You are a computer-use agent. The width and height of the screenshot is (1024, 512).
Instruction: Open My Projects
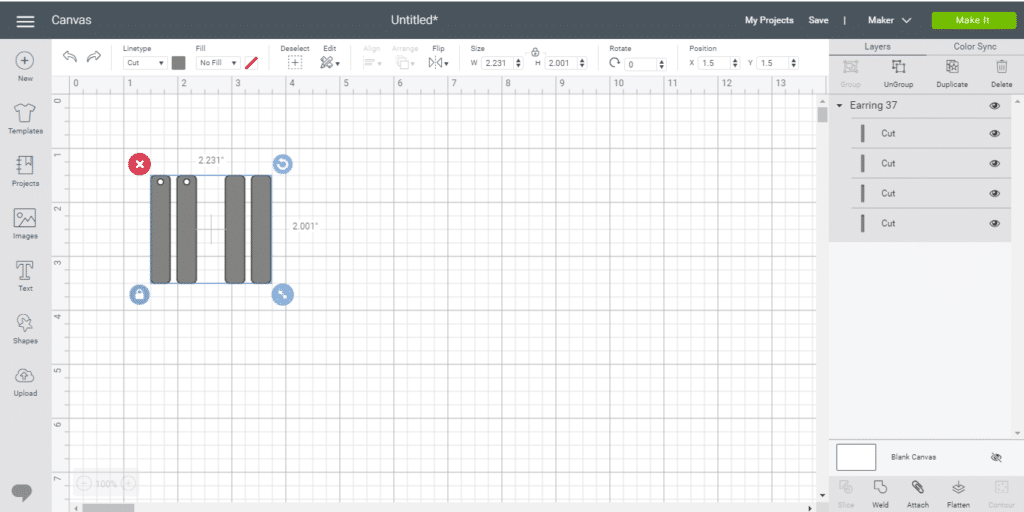769,20
